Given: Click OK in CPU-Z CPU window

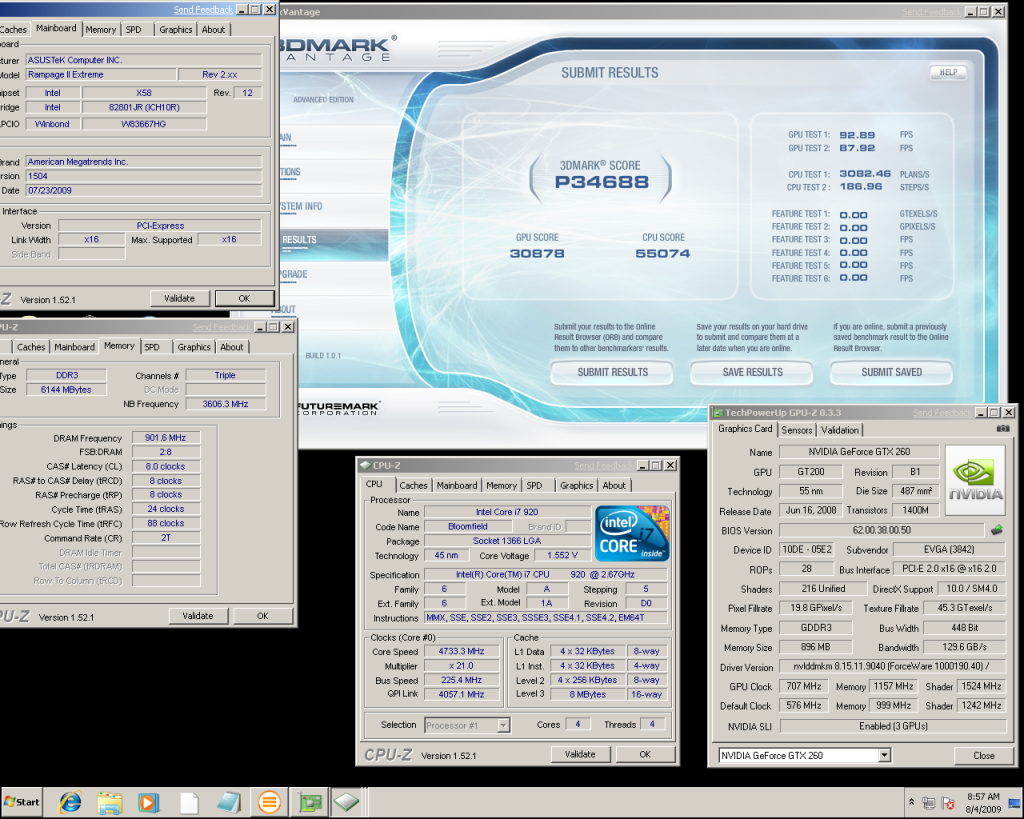Looking at the screenshot, I should [645, 754].
